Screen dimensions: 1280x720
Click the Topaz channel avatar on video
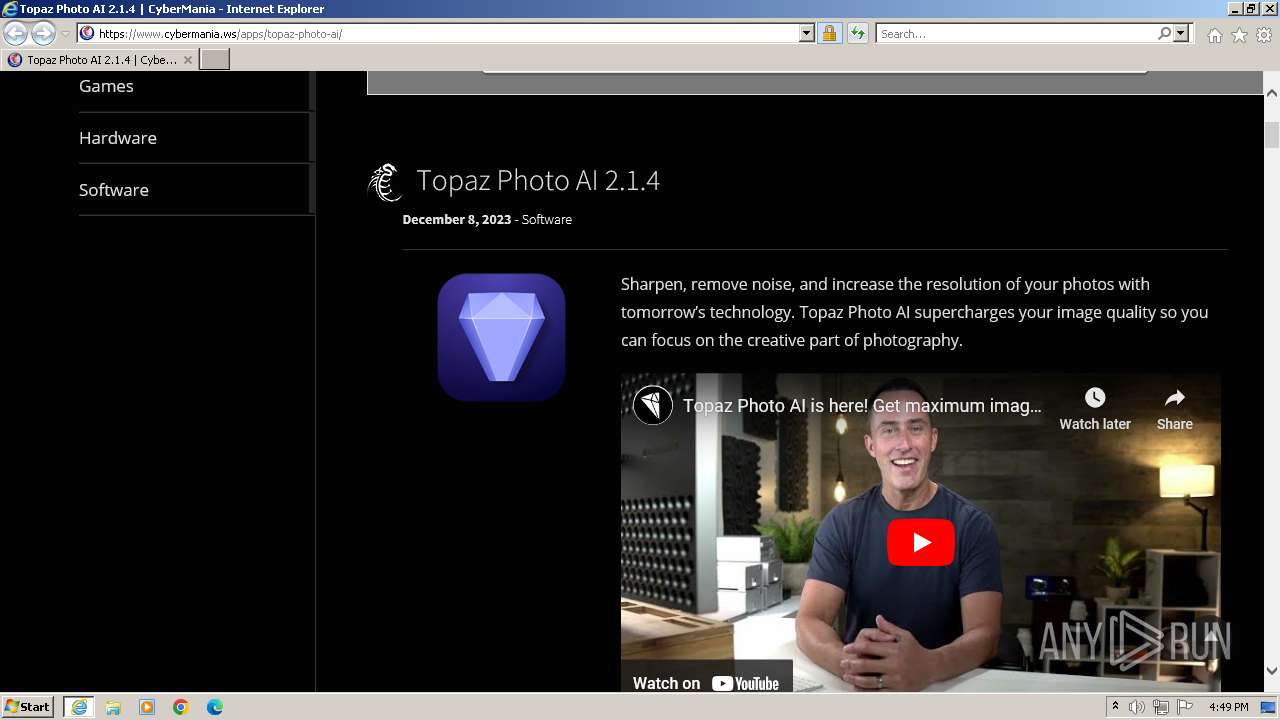coord(653,405)
